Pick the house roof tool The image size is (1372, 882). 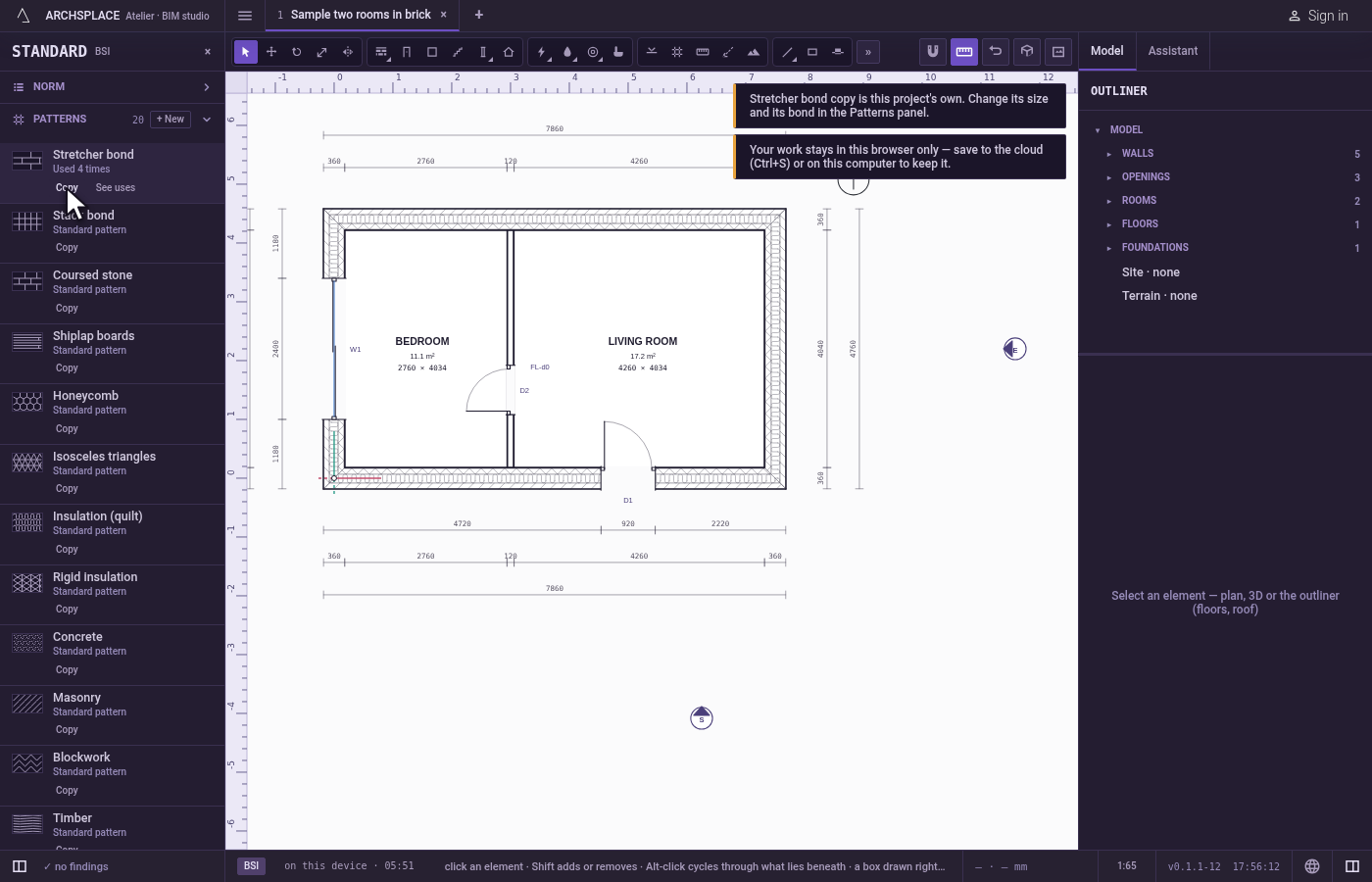click(x=509, y=52)
